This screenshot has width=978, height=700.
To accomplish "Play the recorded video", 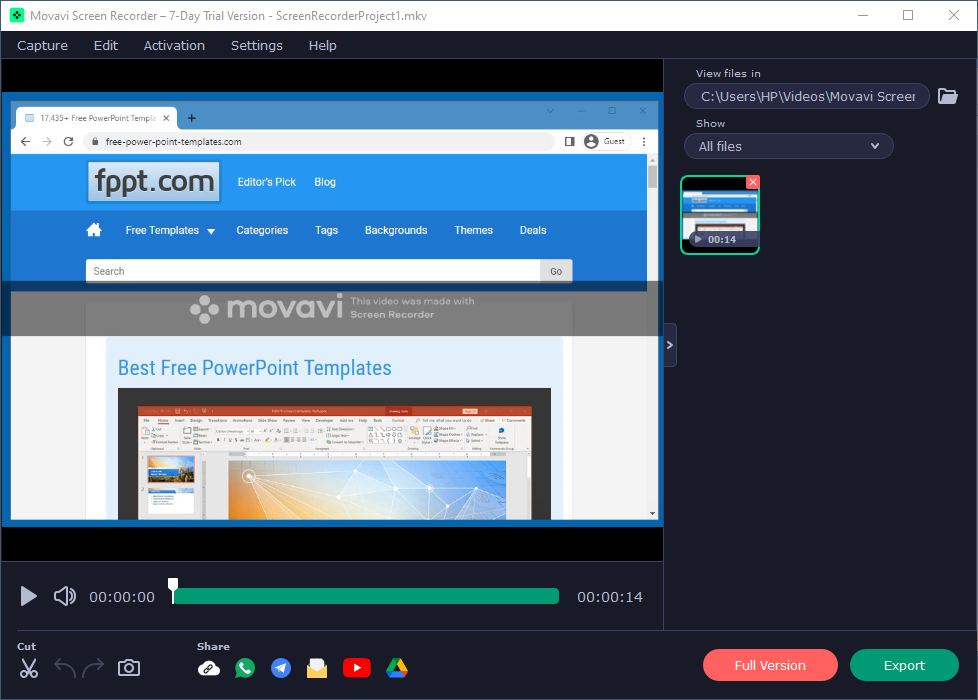I will (x=28, y=596).
